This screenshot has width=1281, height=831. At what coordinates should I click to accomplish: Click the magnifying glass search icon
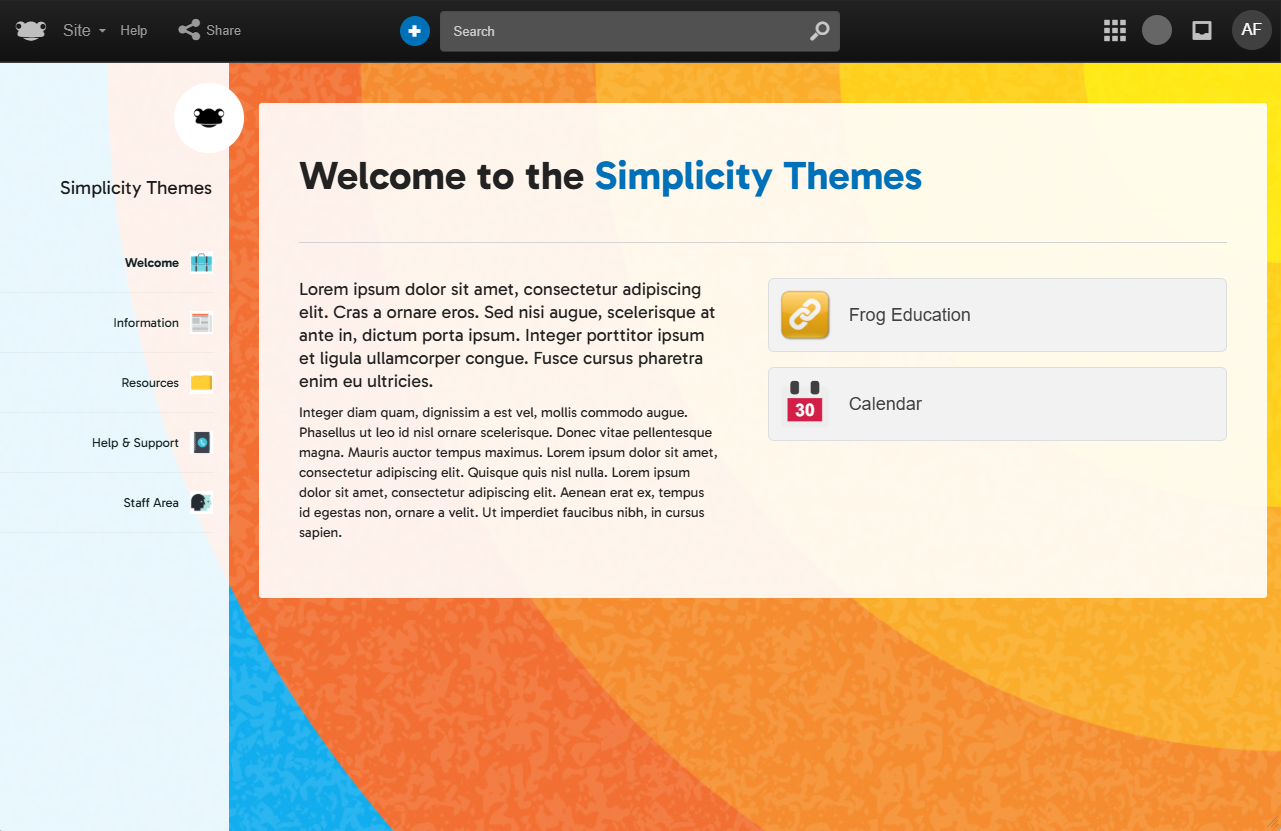click(x=819, y=31)
